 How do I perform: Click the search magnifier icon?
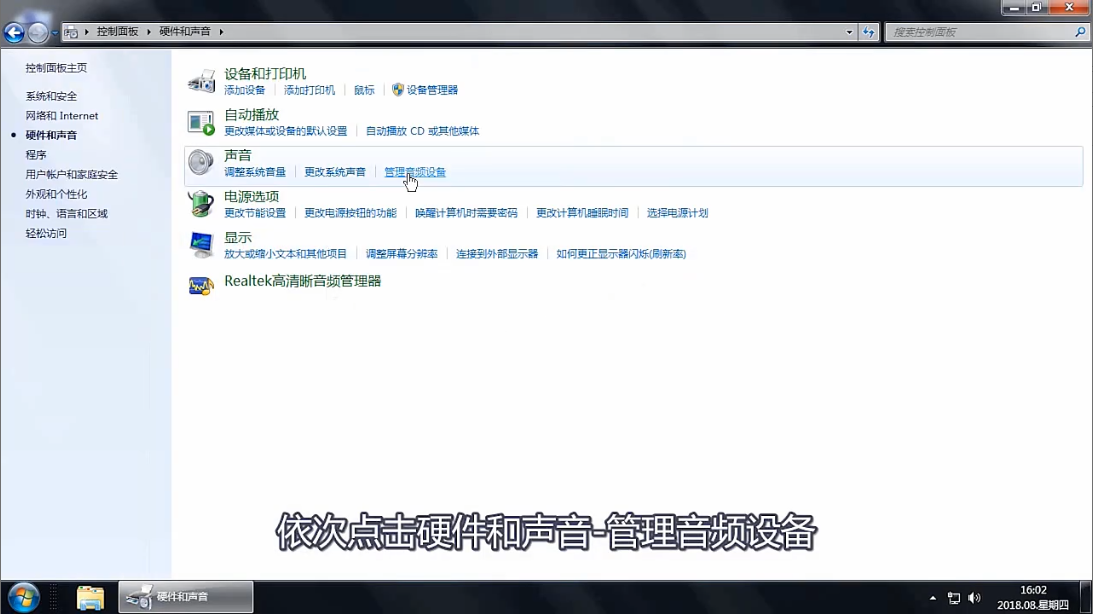click(1080, 32)
